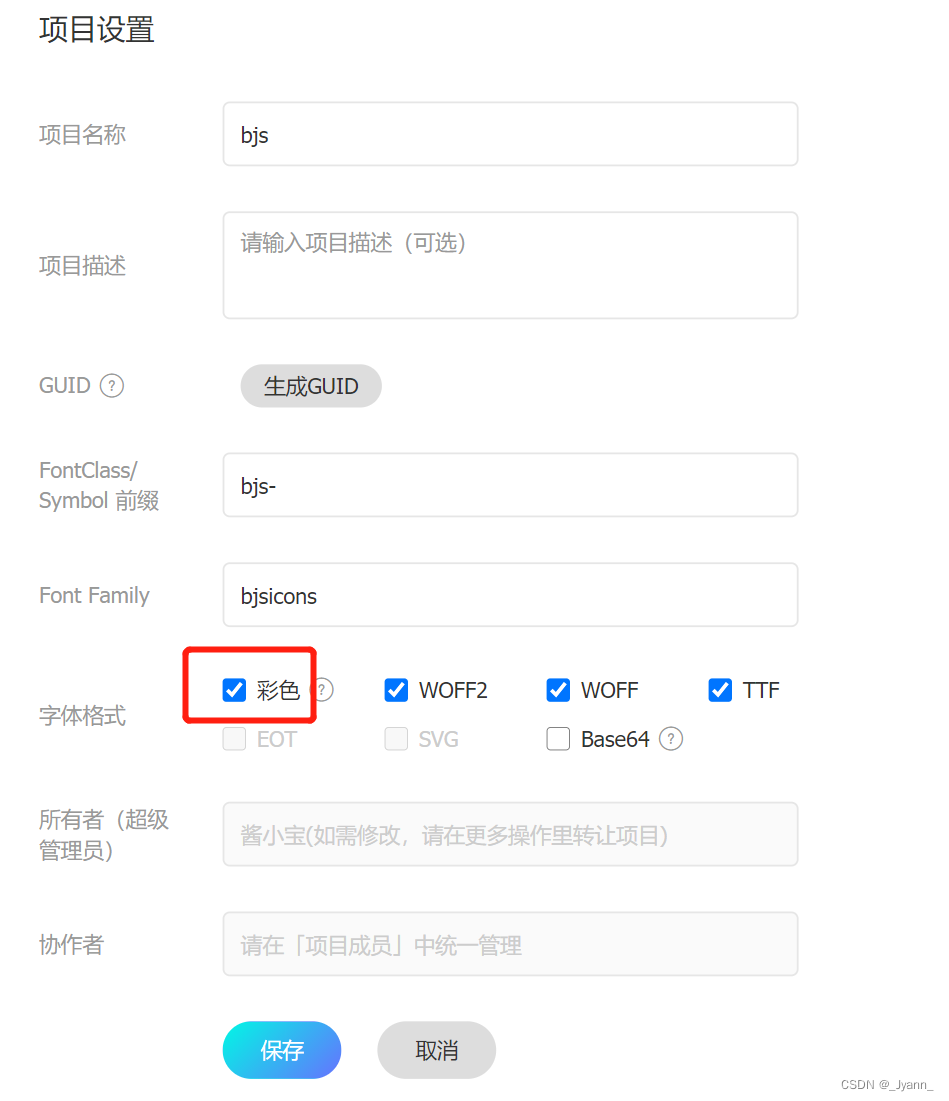Open the 彩色 help tooltip icon
This screenshot has width=949, height=1101.
[322, 689]
